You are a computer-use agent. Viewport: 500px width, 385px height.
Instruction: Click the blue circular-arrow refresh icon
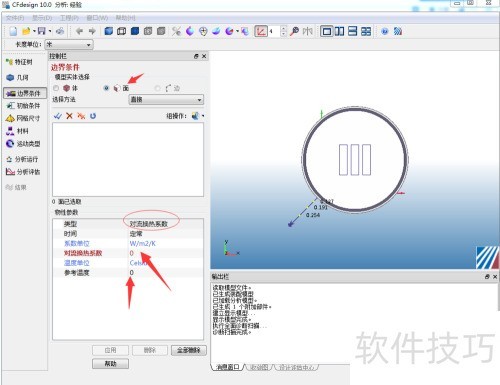click(93, 116)
